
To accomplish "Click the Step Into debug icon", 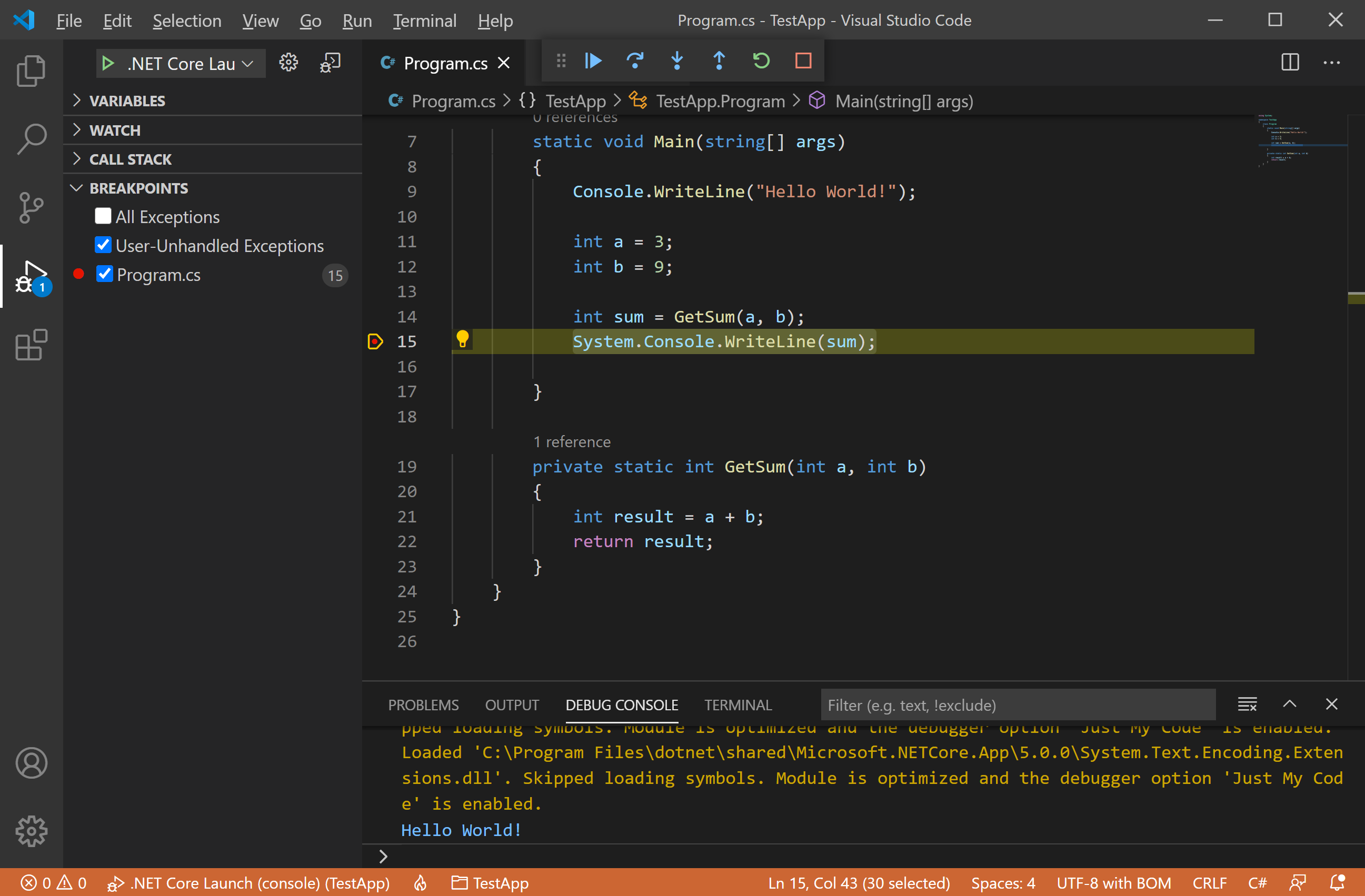I will [677, 61].
